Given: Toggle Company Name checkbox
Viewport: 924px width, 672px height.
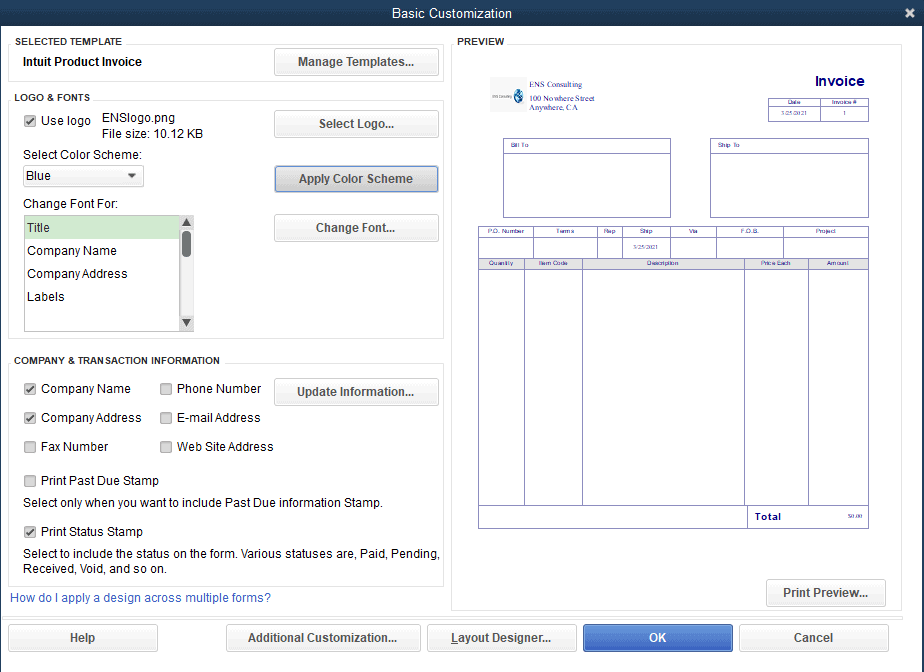Looking at the screenshot, I should point(30,389).
